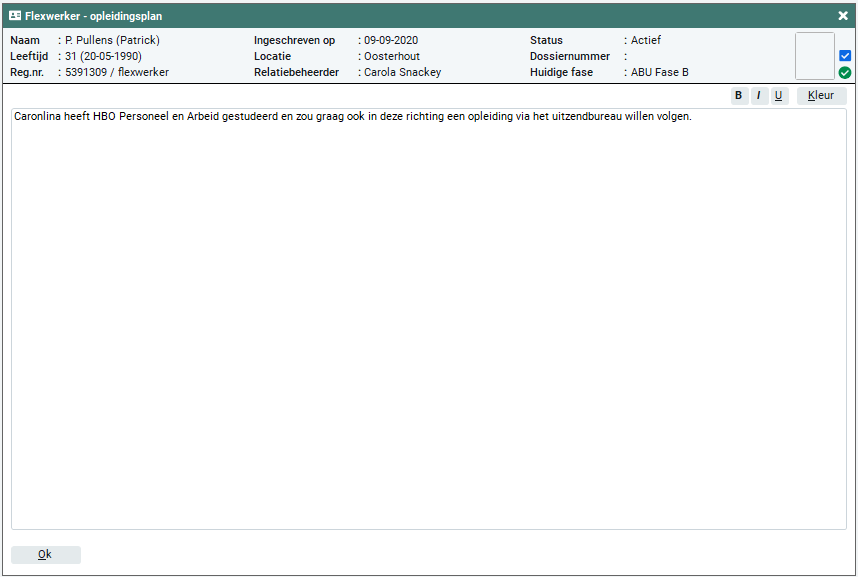Uncheck the blue checkbox beside the photo
The height and width of the screenshot is (577, 858).
click(845, 56)
